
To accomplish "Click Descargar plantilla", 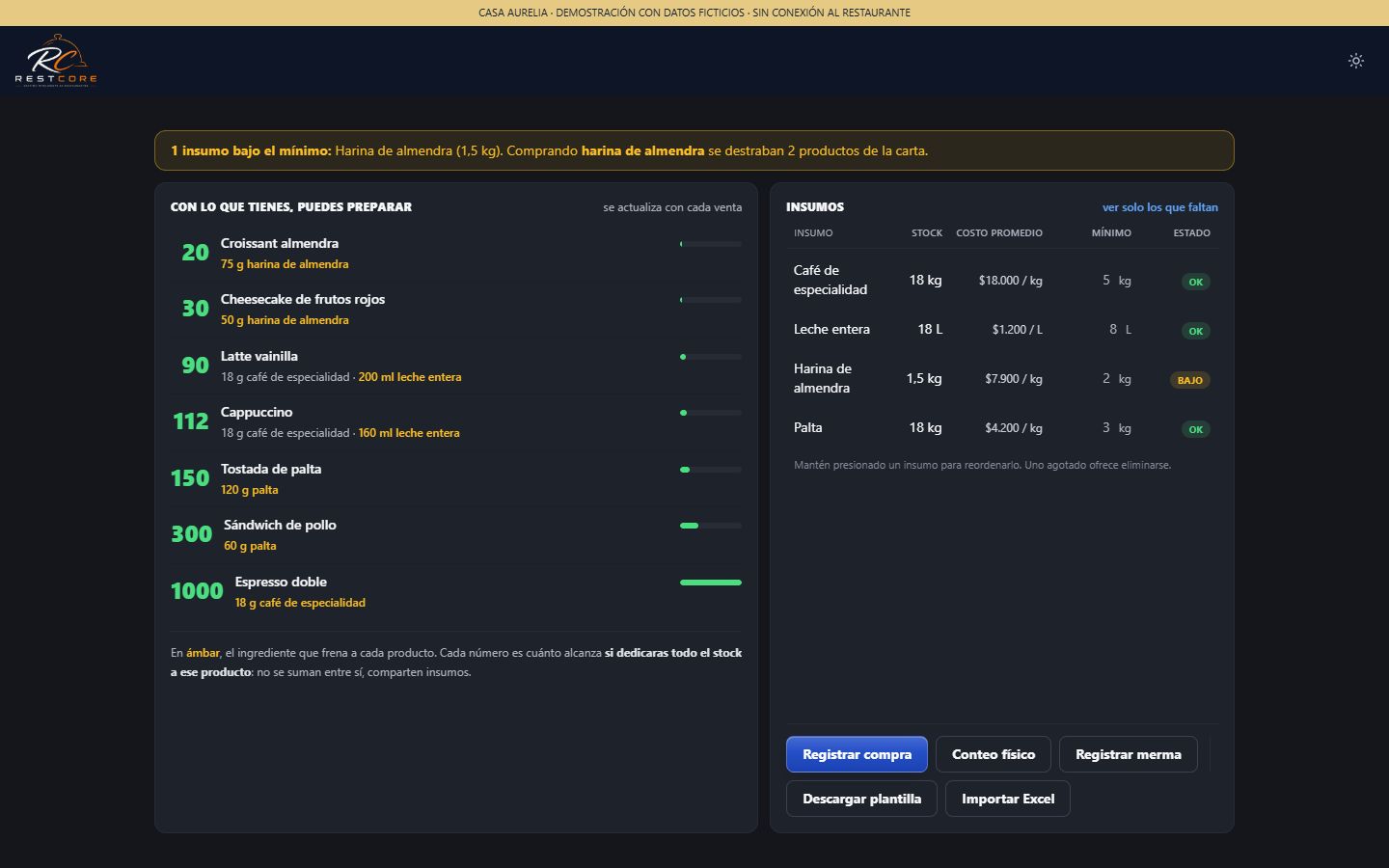I will click(861, 799).
